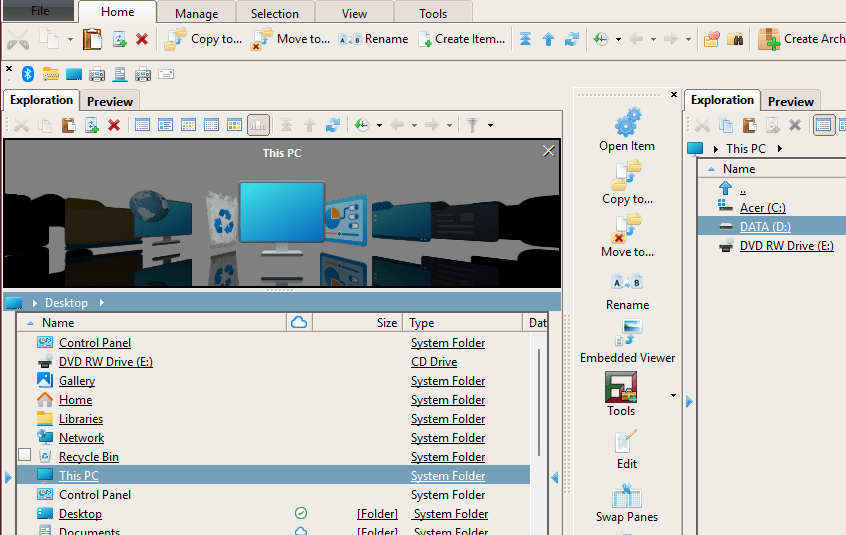This screenshot has height=535, width=846.
Task: Switch to the Selection ribbon tab
Action: 275,13
